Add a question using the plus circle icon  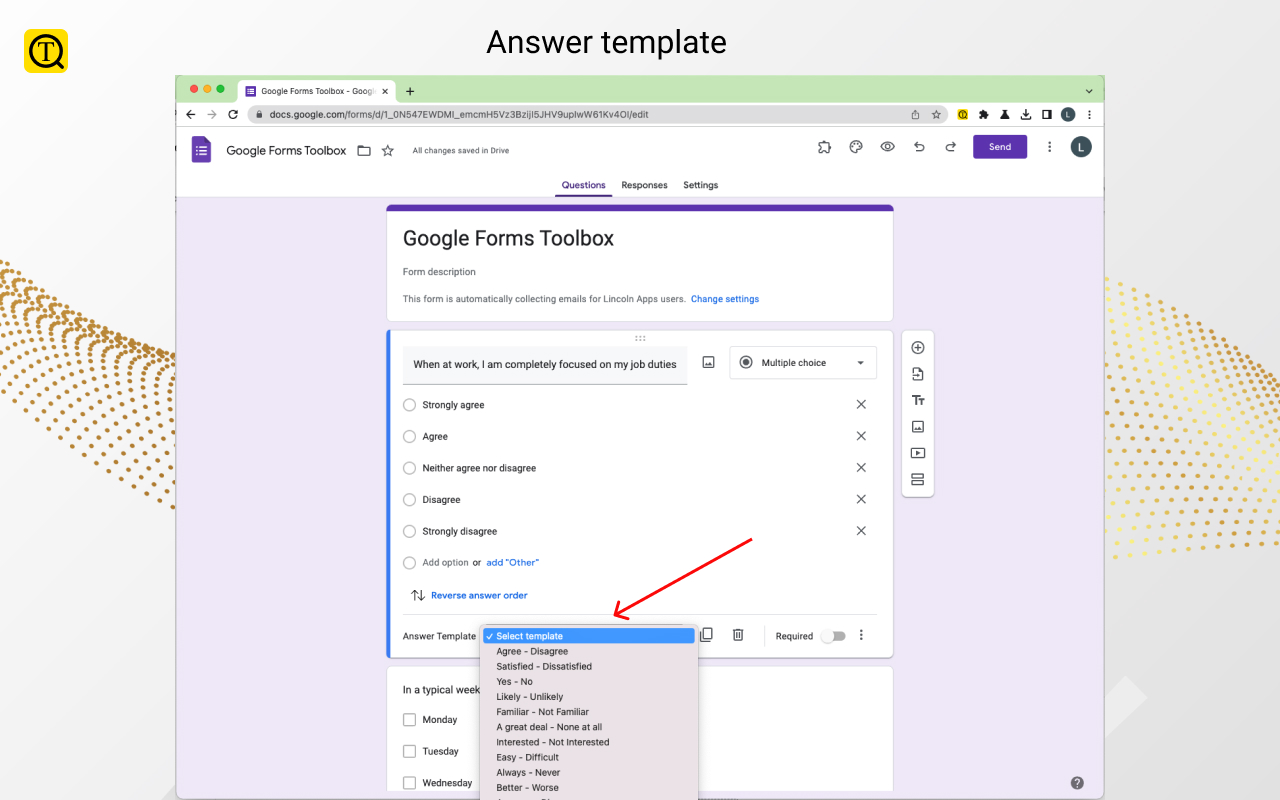coord(918,348)
